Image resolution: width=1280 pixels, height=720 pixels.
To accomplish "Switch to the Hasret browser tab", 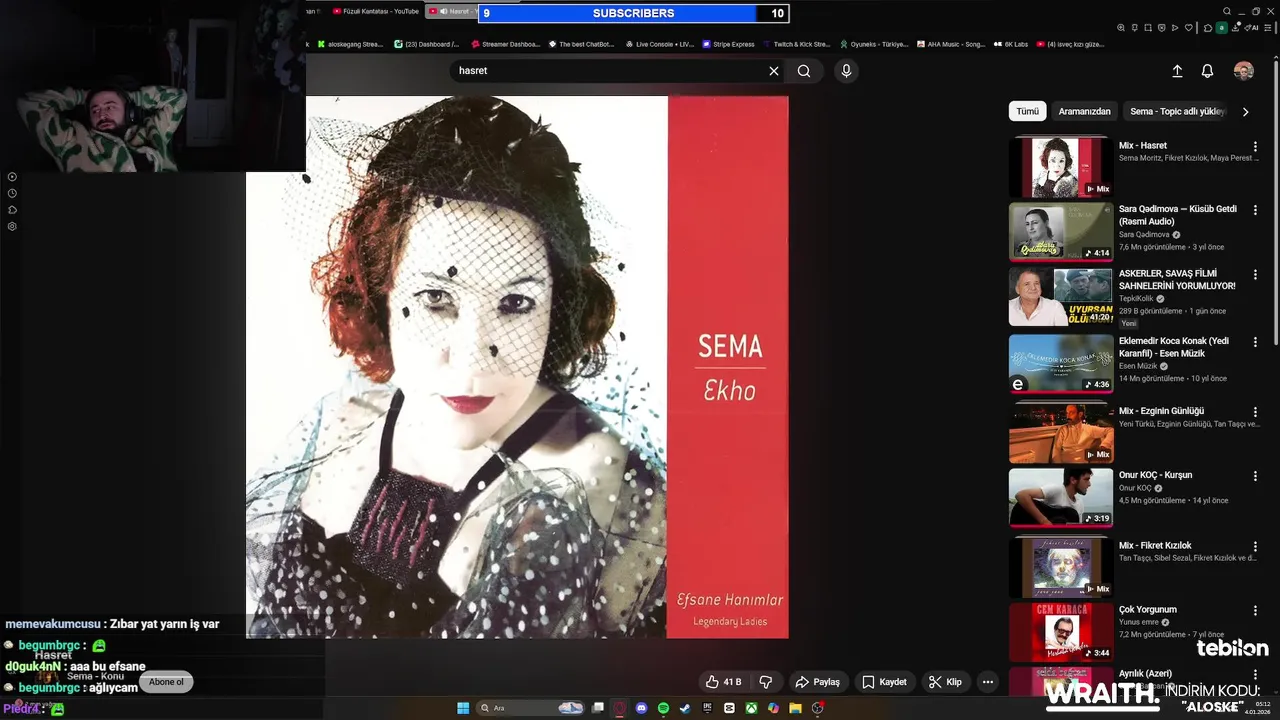I will (452, 11).
